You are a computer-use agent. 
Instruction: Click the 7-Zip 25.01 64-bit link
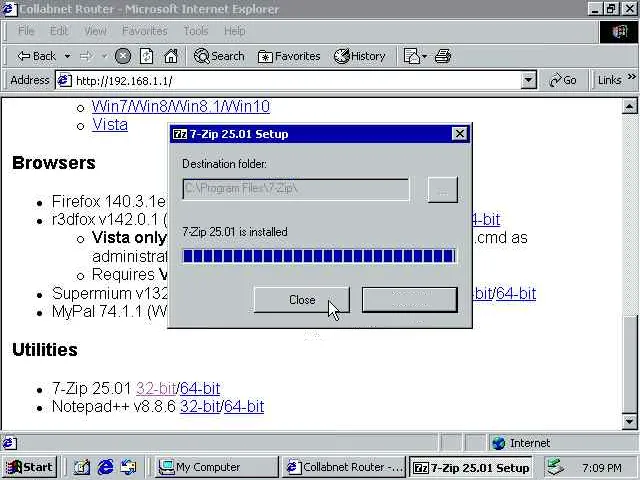[200, 389]
